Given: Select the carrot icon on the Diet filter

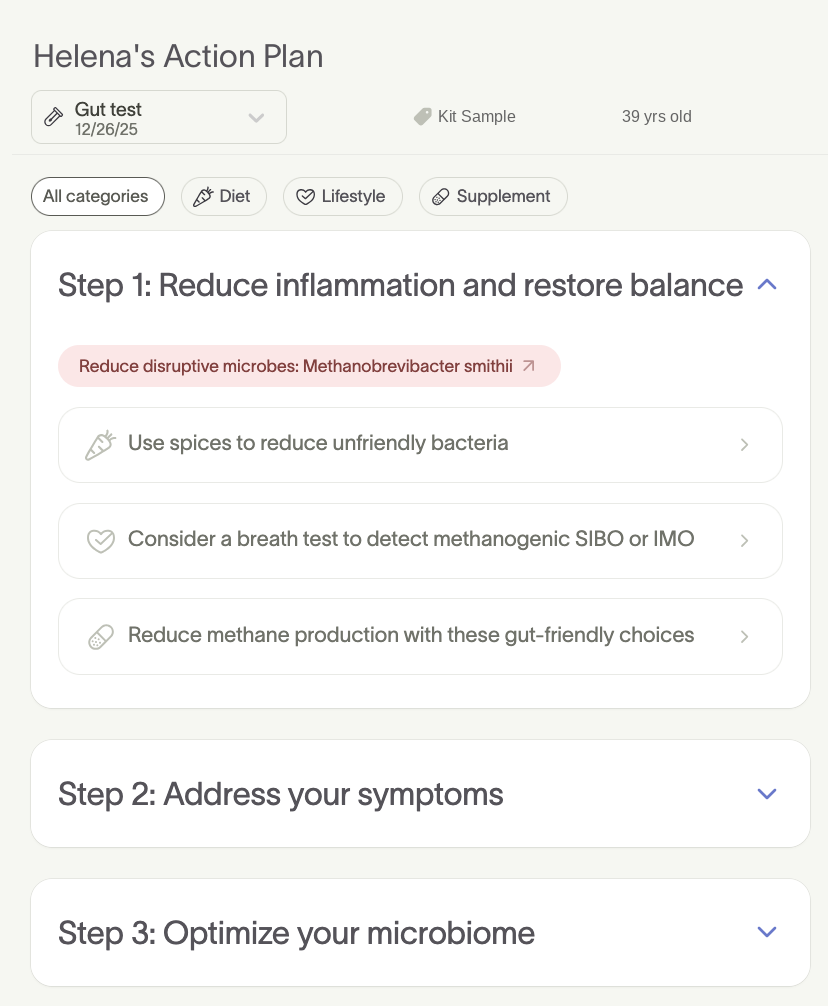Looking at the screenshot, I should [x=203, y=196].
